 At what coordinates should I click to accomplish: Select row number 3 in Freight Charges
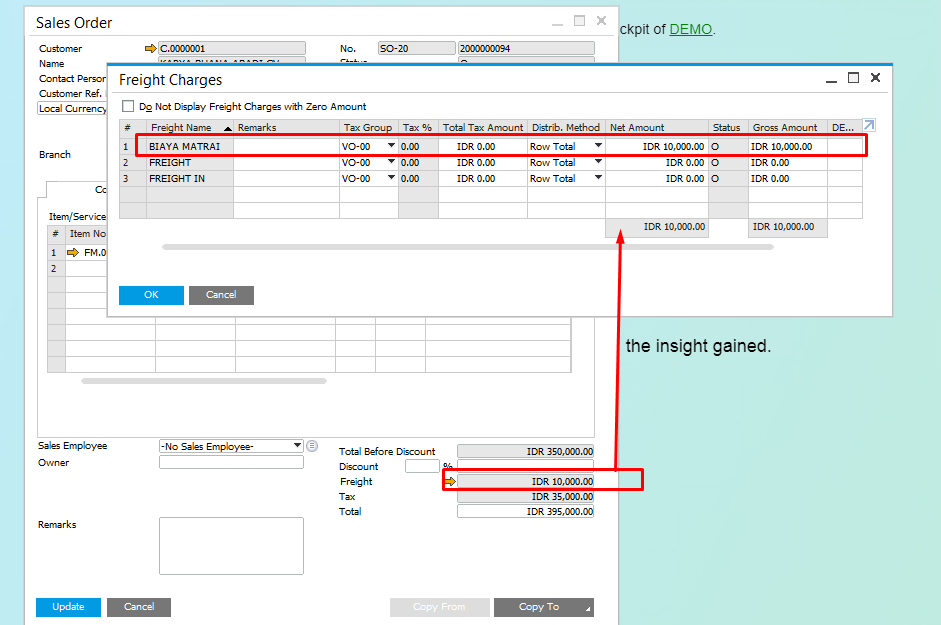133,179
